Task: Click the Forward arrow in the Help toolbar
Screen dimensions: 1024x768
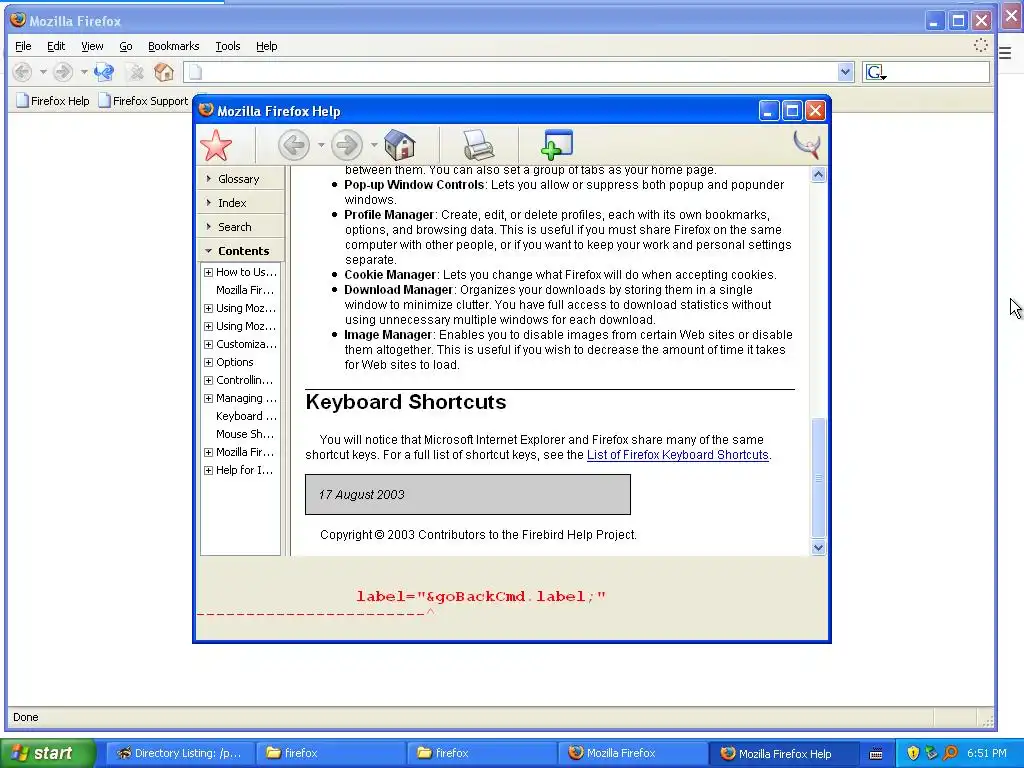Action: [346, 145]
